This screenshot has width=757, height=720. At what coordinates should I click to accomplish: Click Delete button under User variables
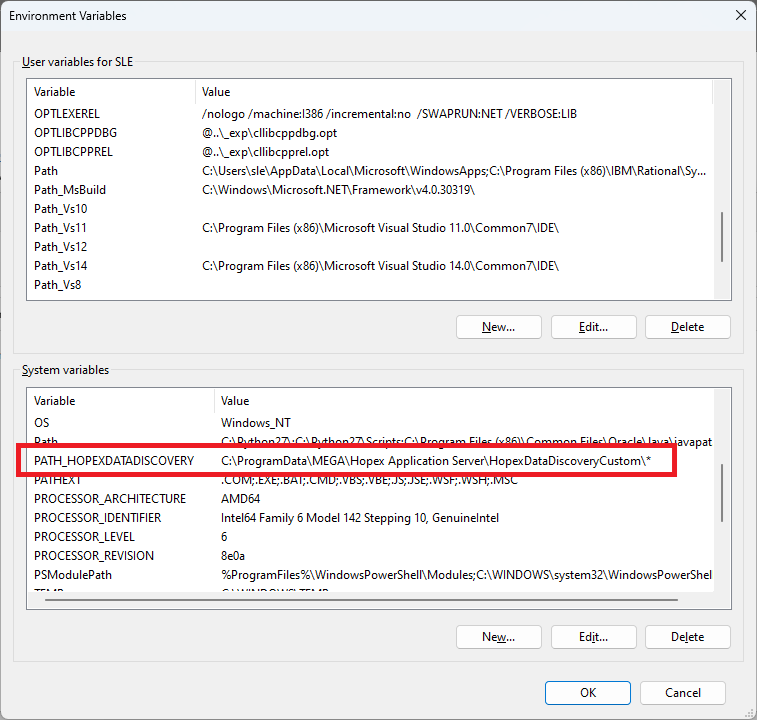pos(687,327)
